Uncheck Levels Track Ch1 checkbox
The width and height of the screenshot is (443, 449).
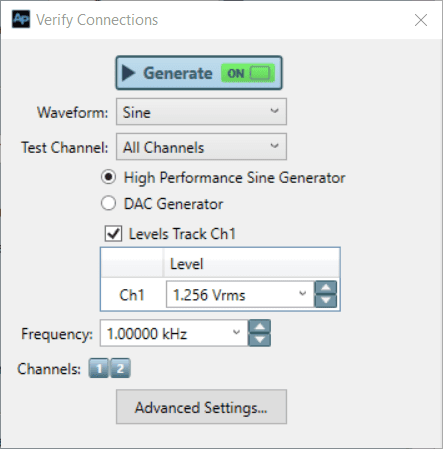[x=113, y=233]
